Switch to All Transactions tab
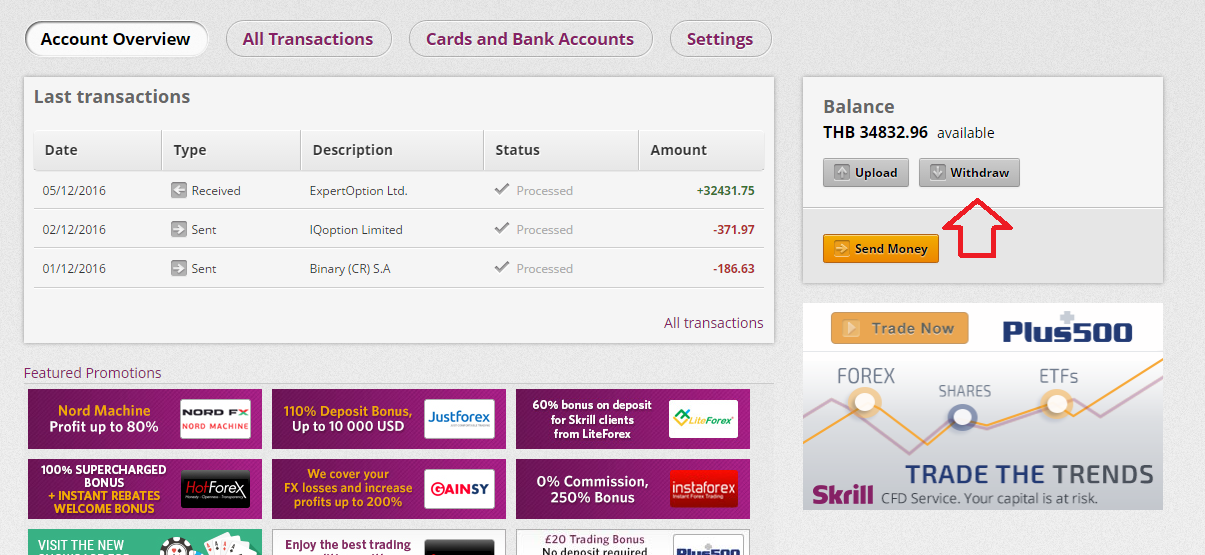Image resolution: width=1205 pixels, height=555 pixels. click(x=308, y=39)
